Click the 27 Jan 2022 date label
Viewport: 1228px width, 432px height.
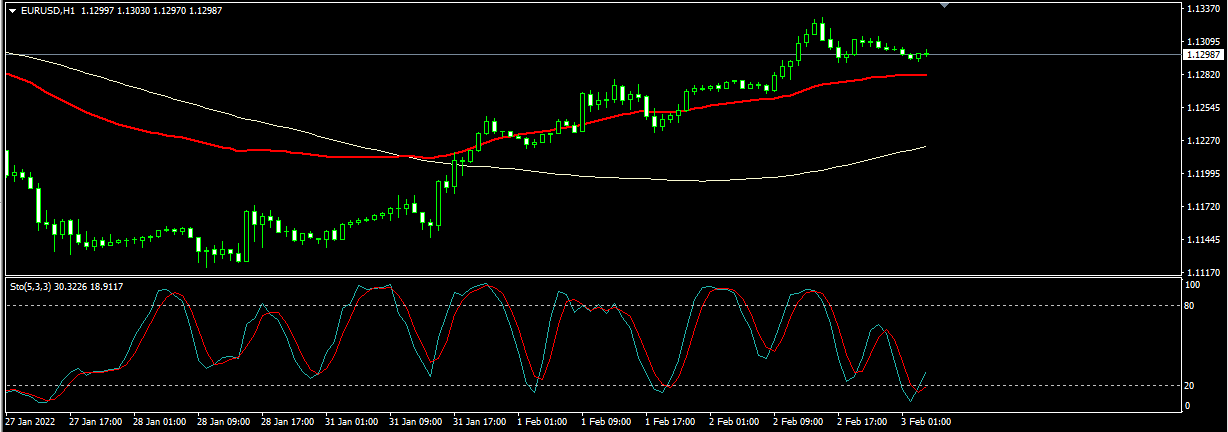coord(28,422)
